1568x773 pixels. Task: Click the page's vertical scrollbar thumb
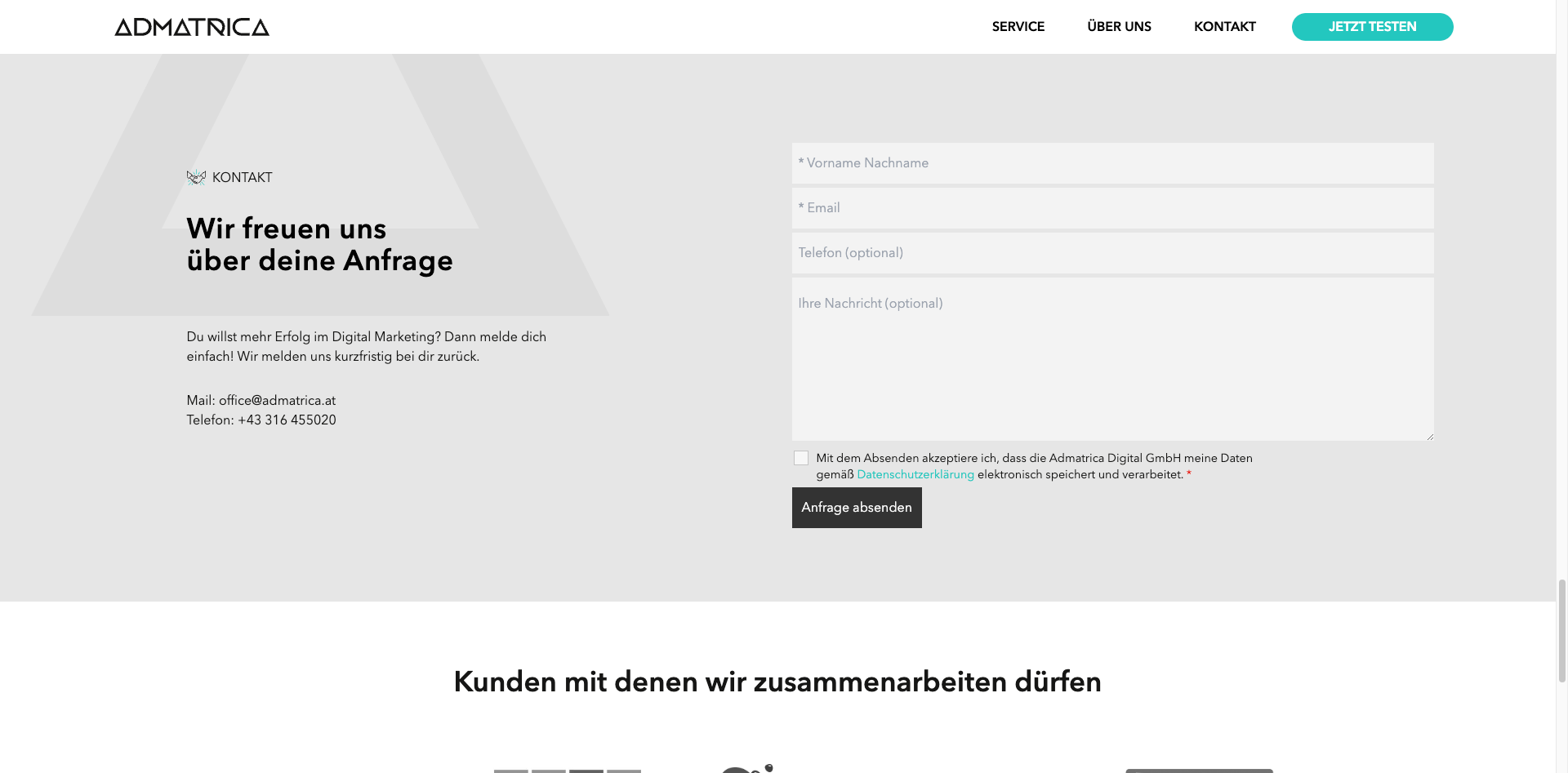coord(1562,630)
